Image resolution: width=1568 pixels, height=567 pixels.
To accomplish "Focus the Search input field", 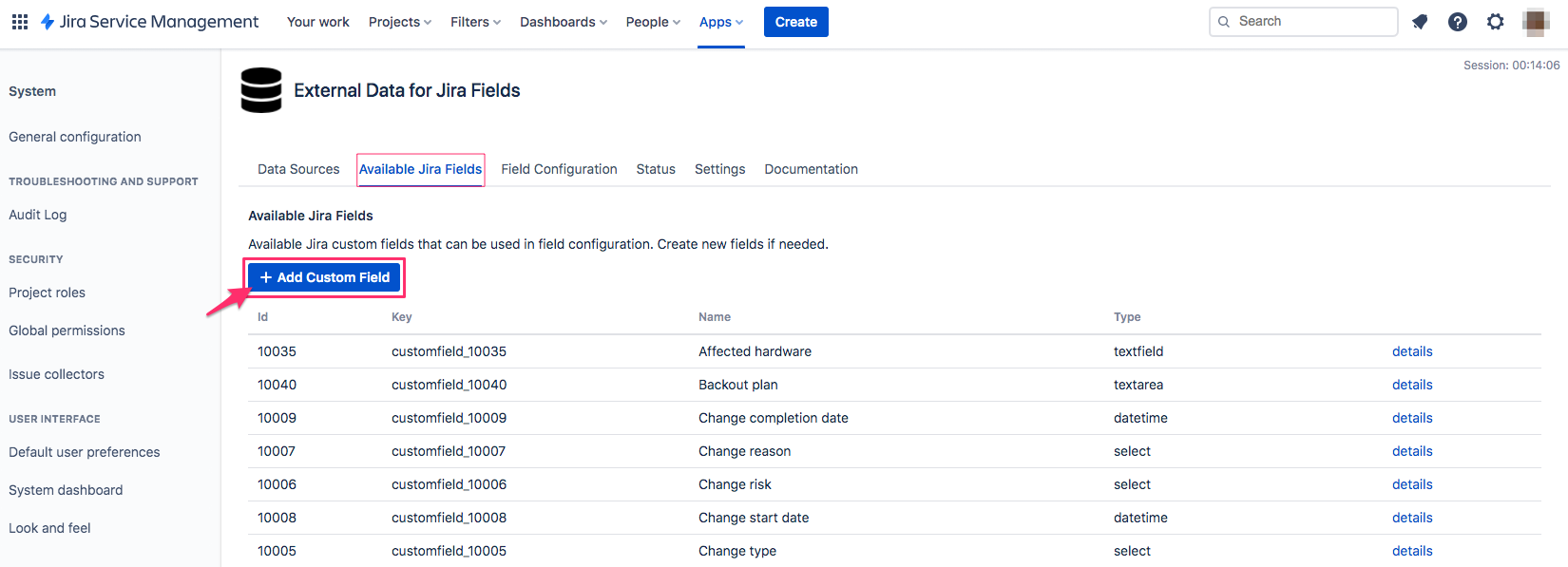I will click(x=1303, y=22).
